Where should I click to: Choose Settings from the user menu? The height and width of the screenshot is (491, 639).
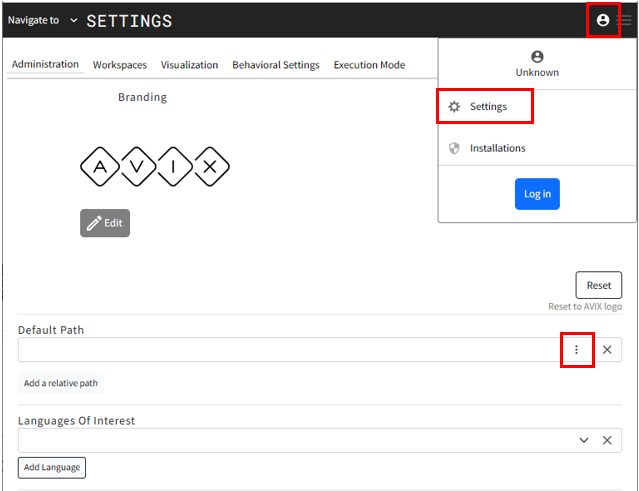487,107
